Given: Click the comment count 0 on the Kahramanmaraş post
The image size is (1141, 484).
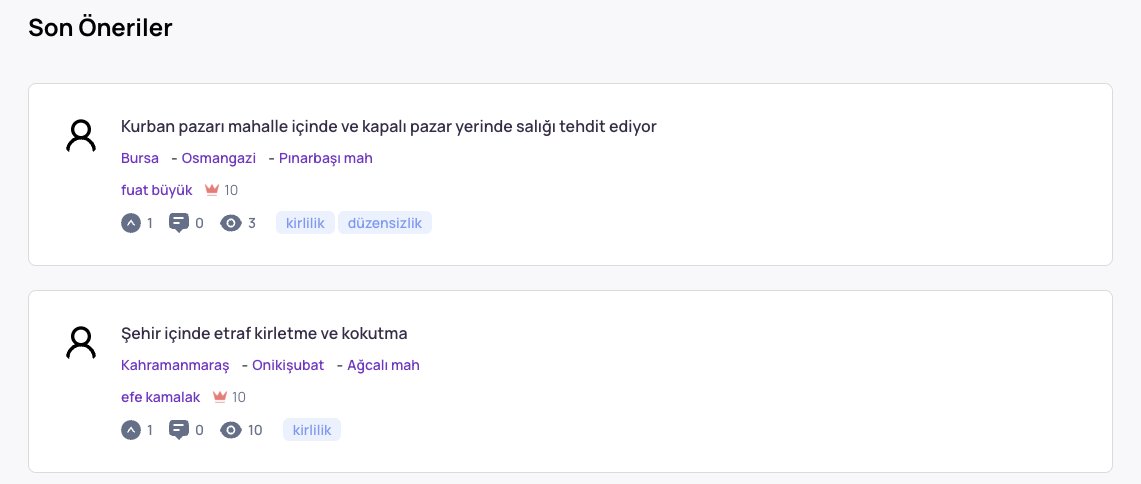Looking at the screenshot, I should [199, 430].
